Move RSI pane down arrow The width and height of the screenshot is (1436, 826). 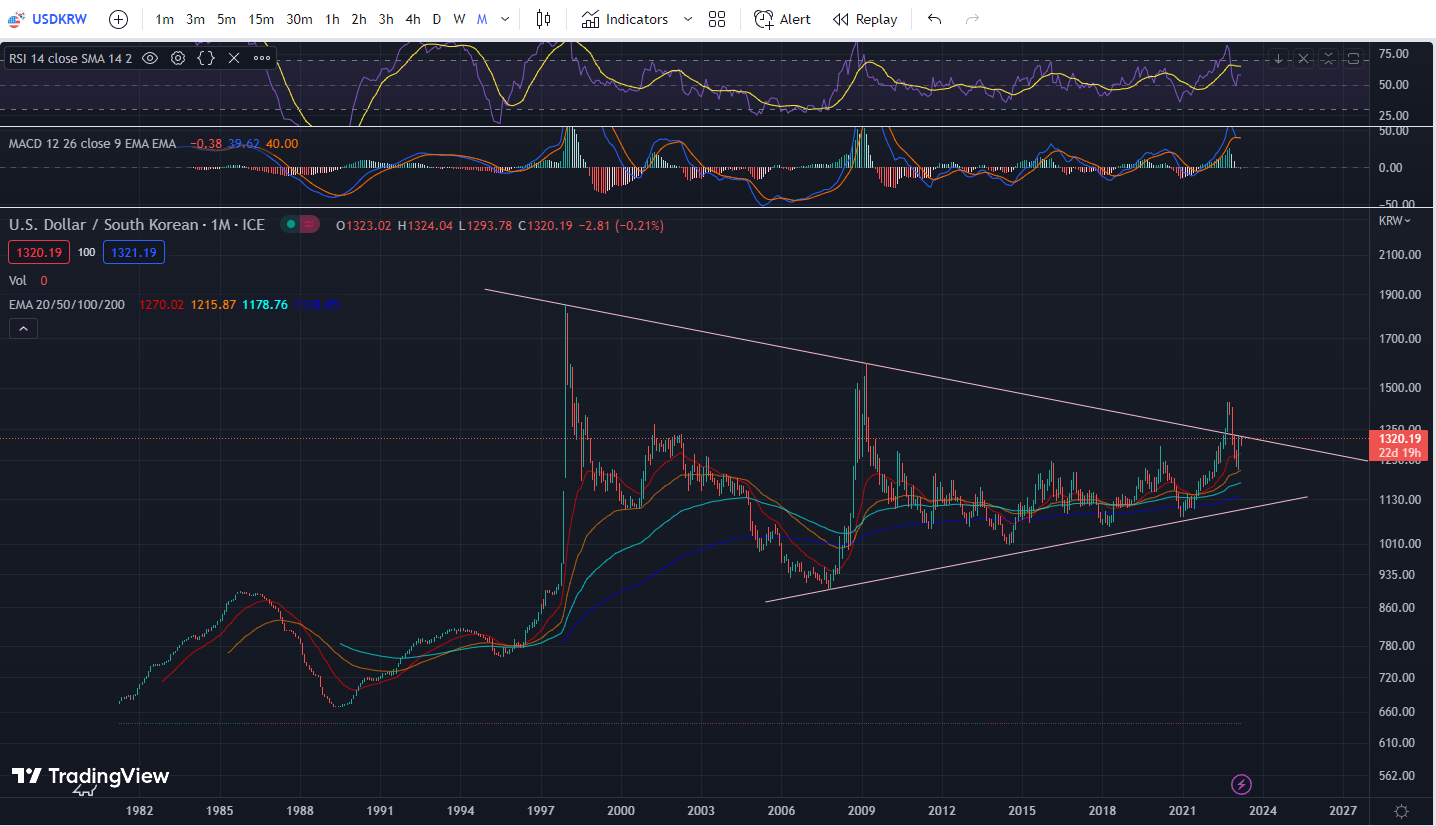pyautogui.click(x=1278, y=58)
